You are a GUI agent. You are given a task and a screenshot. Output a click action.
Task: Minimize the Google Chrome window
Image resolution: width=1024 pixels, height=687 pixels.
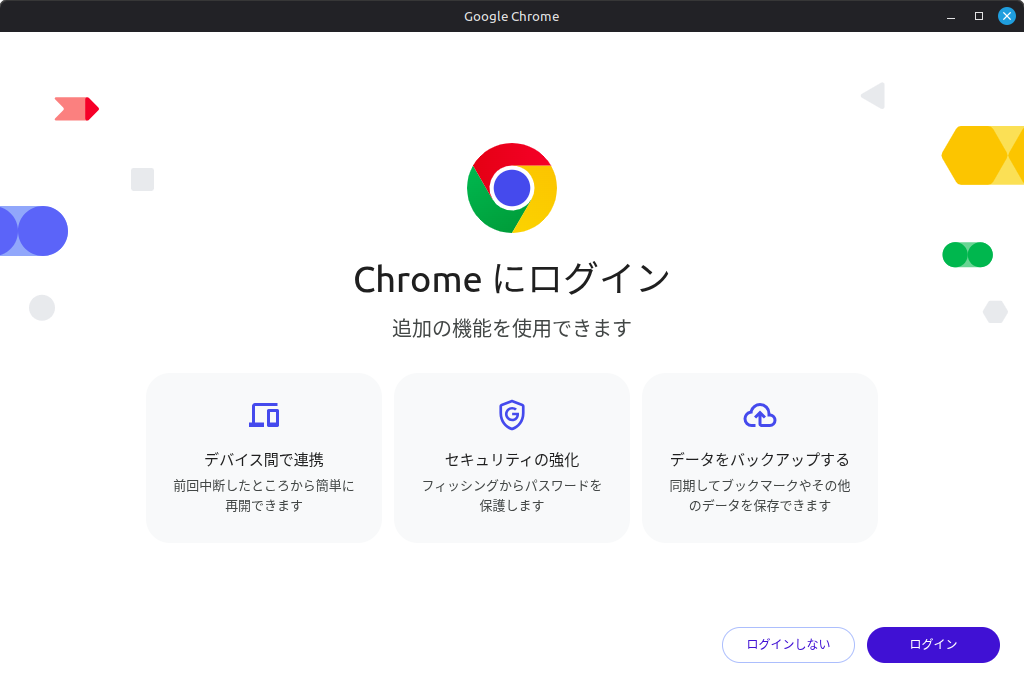[x=951, y=16]
